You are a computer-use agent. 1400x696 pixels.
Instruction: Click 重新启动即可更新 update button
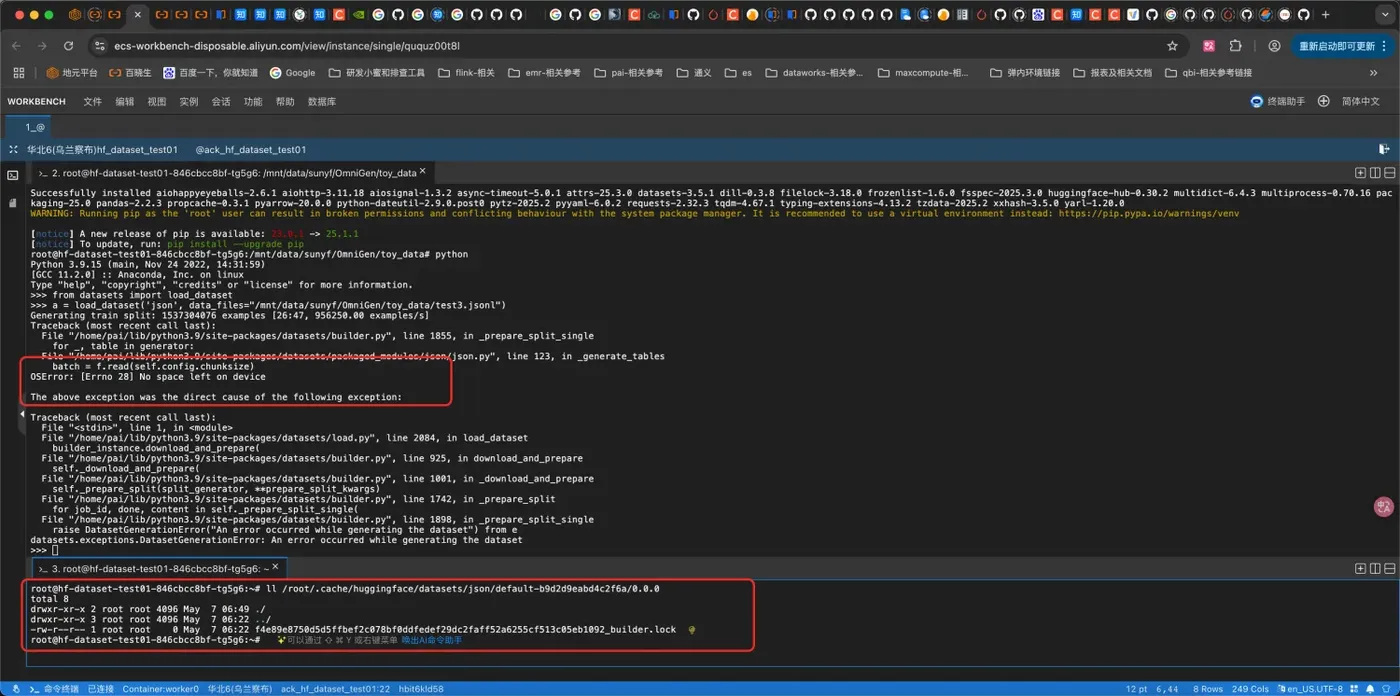1343,46
